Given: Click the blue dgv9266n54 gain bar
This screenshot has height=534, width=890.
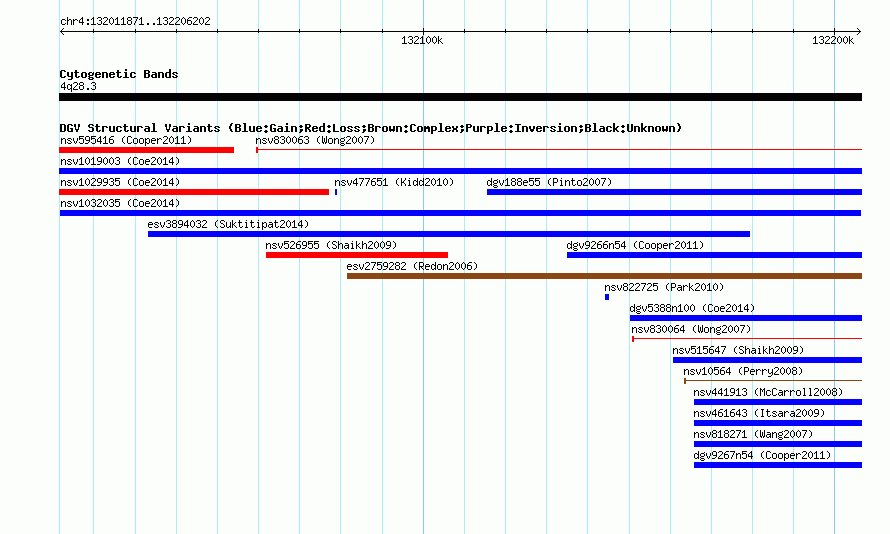Looking at the screenshot, I should tap(714, 255).
